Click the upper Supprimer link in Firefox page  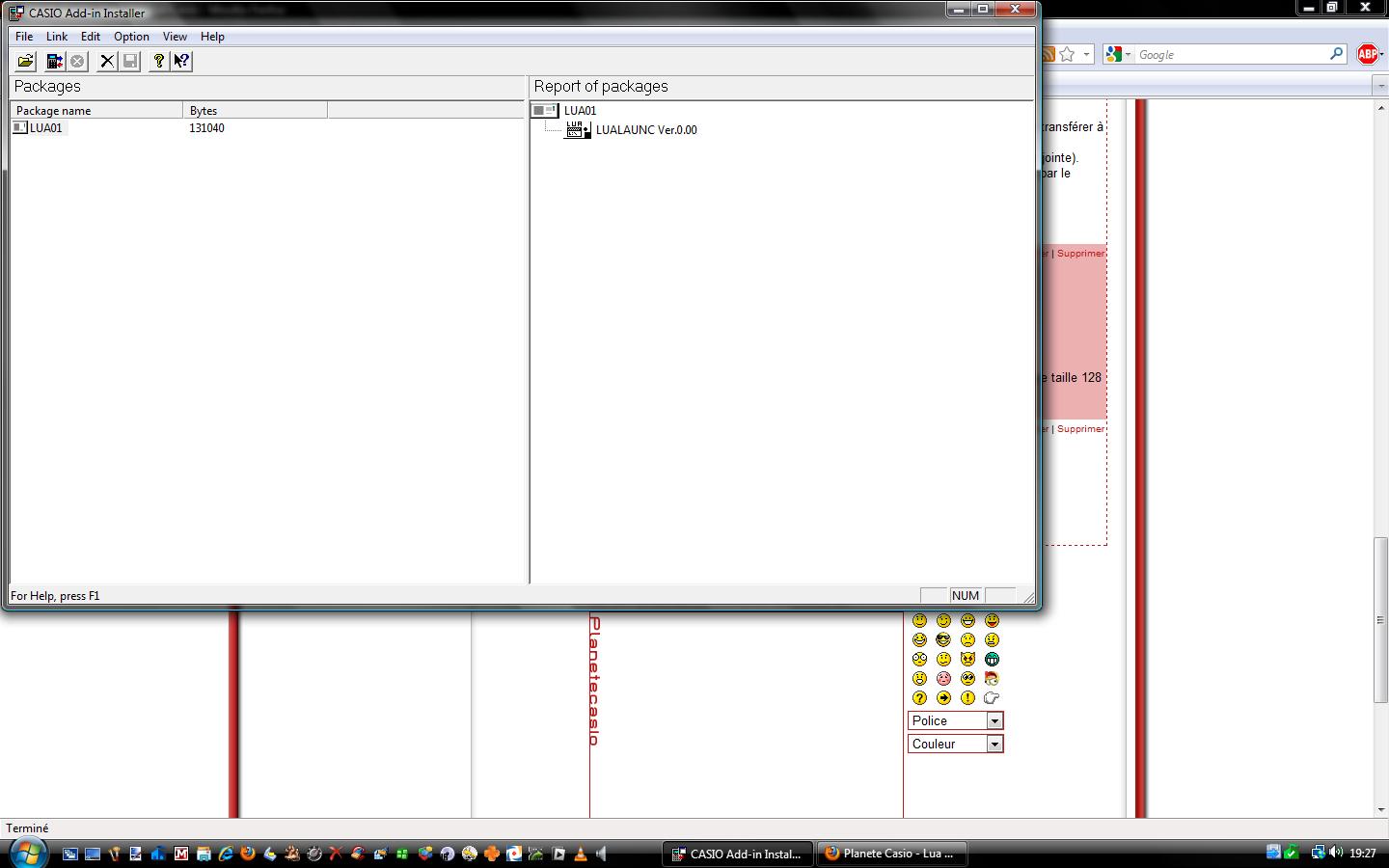tap(1080, 253)
